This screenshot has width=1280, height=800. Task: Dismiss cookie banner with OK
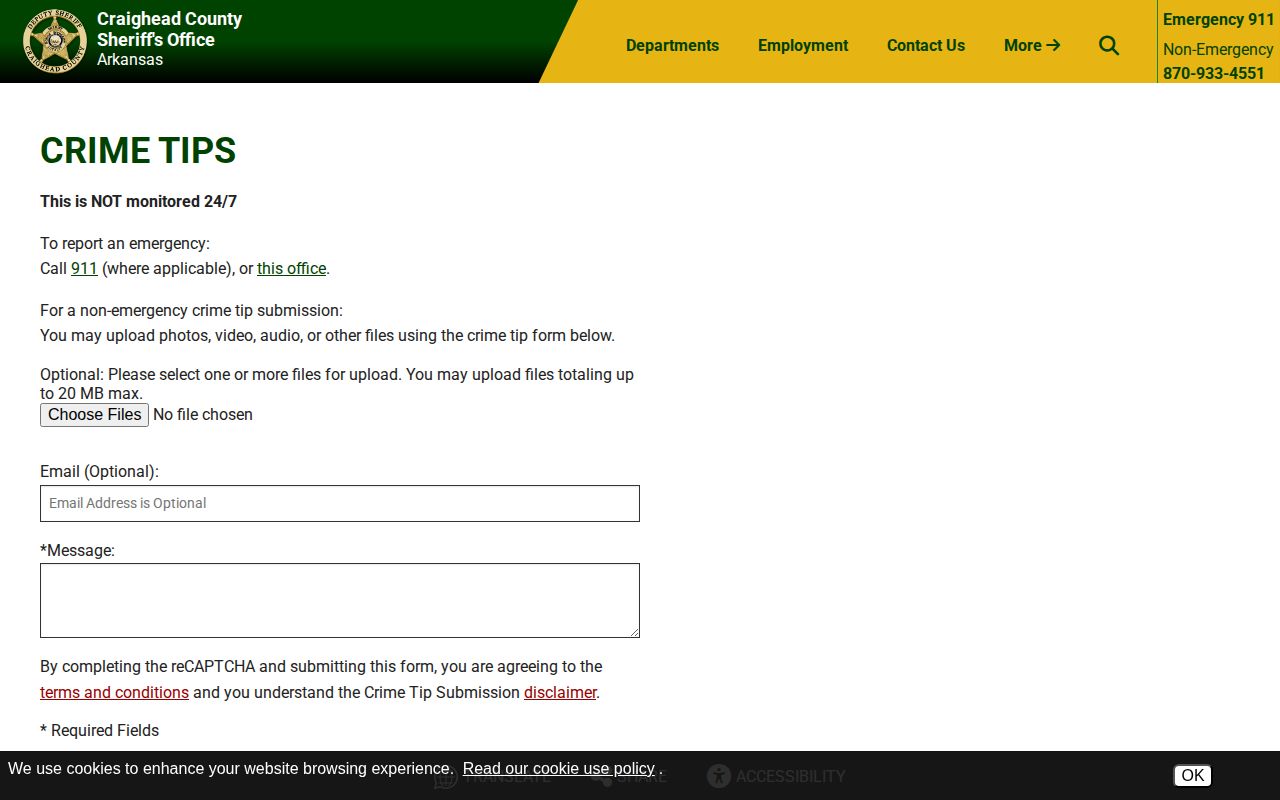[1193, 775]
